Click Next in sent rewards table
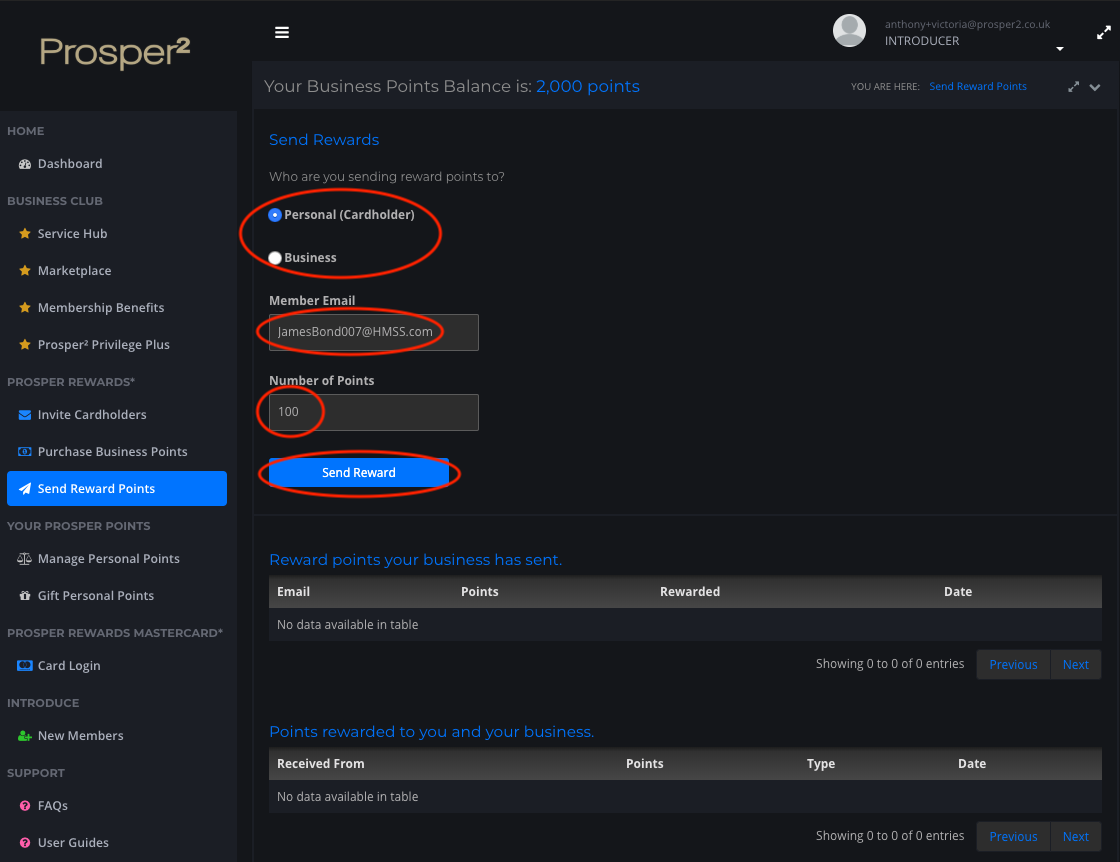Viewport: 1120px width, 862px height. (x=1075, y=665)
